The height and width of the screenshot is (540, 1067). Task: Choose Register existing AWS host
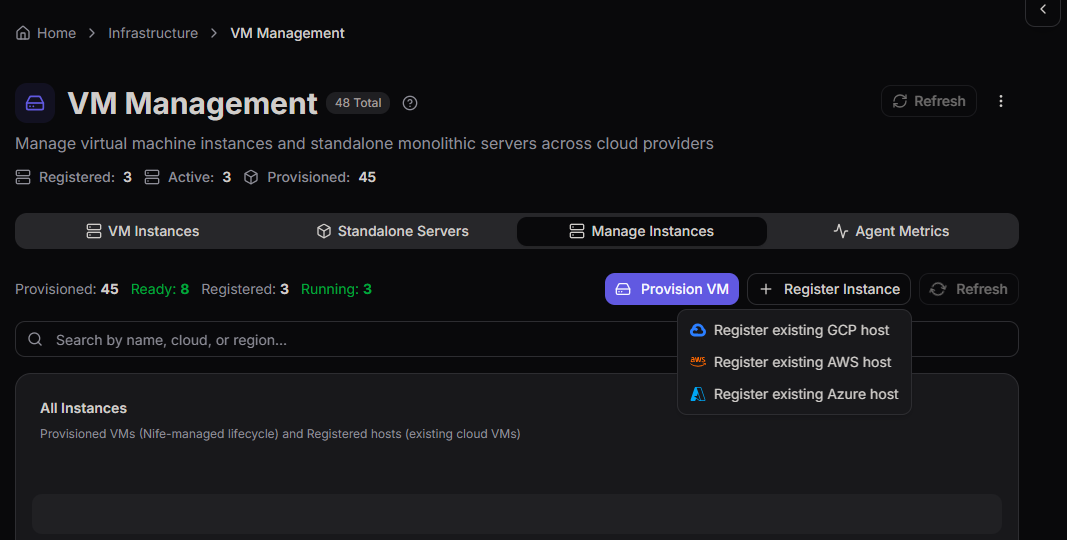click(794, 362)
